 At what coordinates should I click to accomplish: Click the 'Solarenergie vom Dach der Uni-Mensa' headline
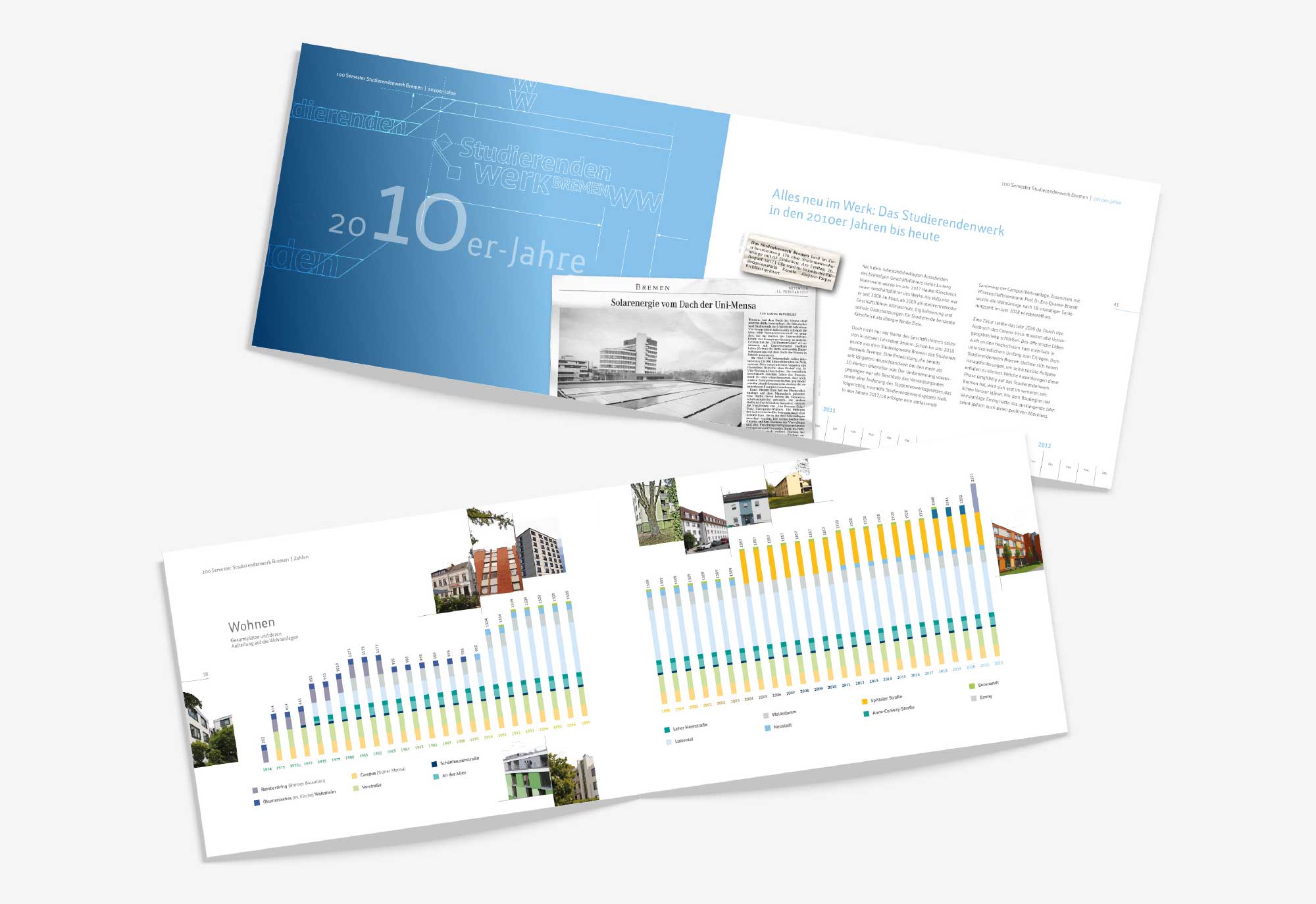tap(683, 305)
